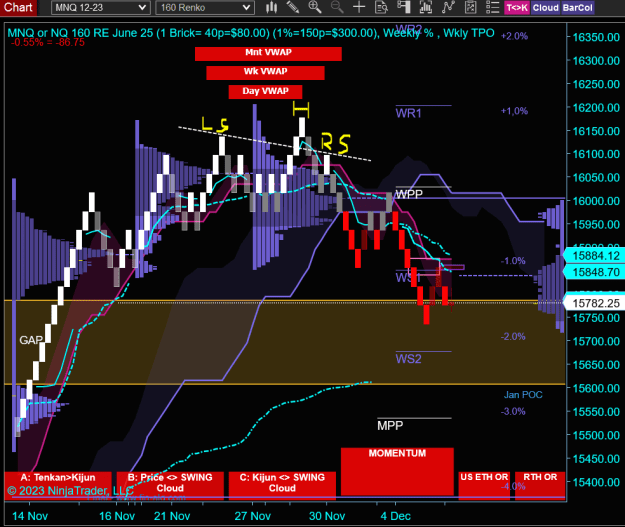Click the RTH OR box

click(x=540, y=485)
